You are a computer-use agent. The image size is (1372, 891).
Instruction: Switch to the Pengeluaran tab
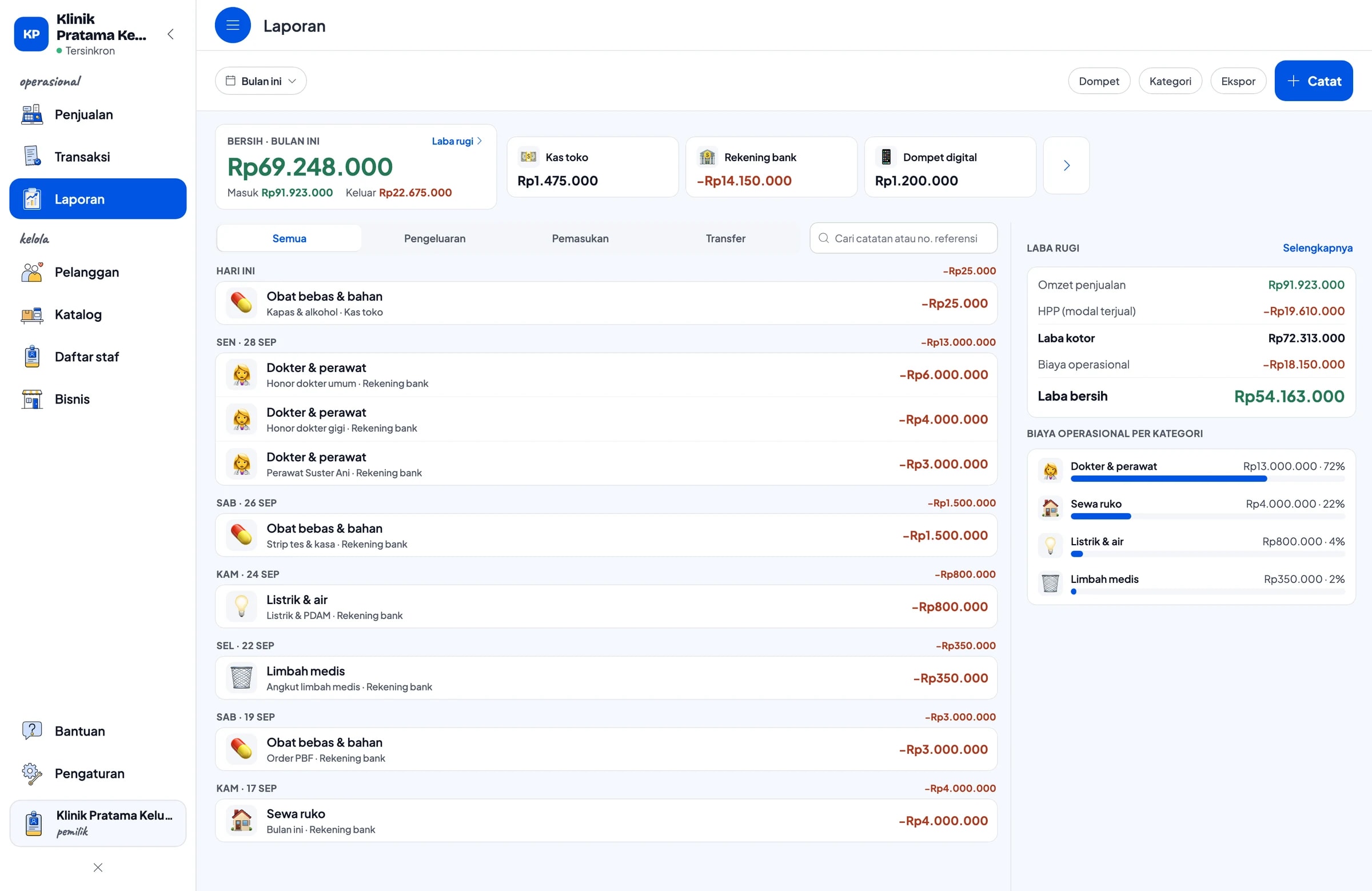434,238
